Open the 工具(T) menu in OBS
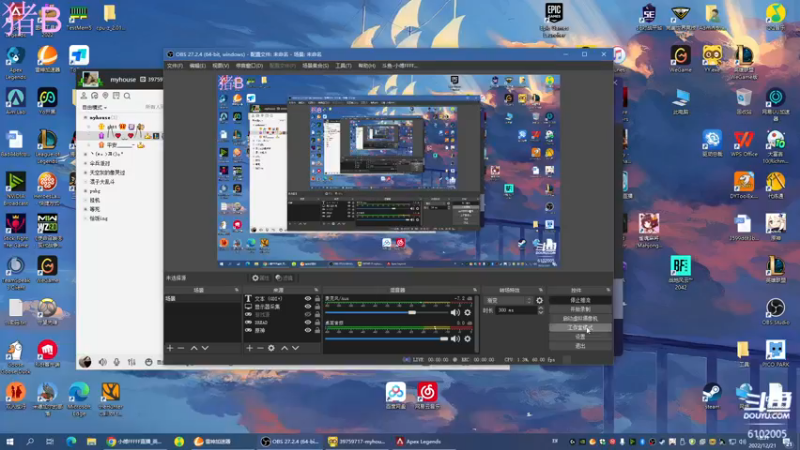The width and height of the screenshot is (800, 450). tap(343, 66)
